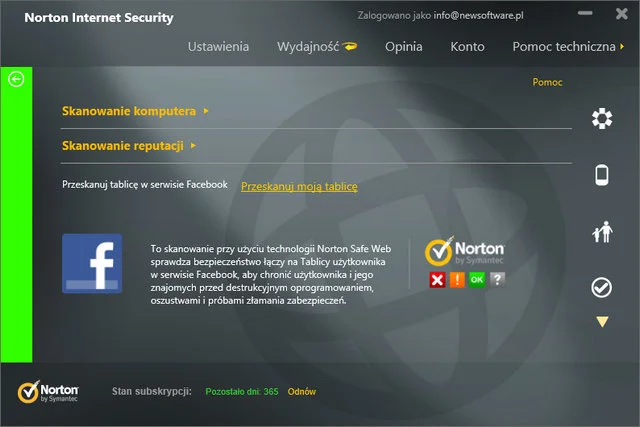Click the info@newsoftware.pl account text
This screenshot has width=640, height=427.
(478, 16)
